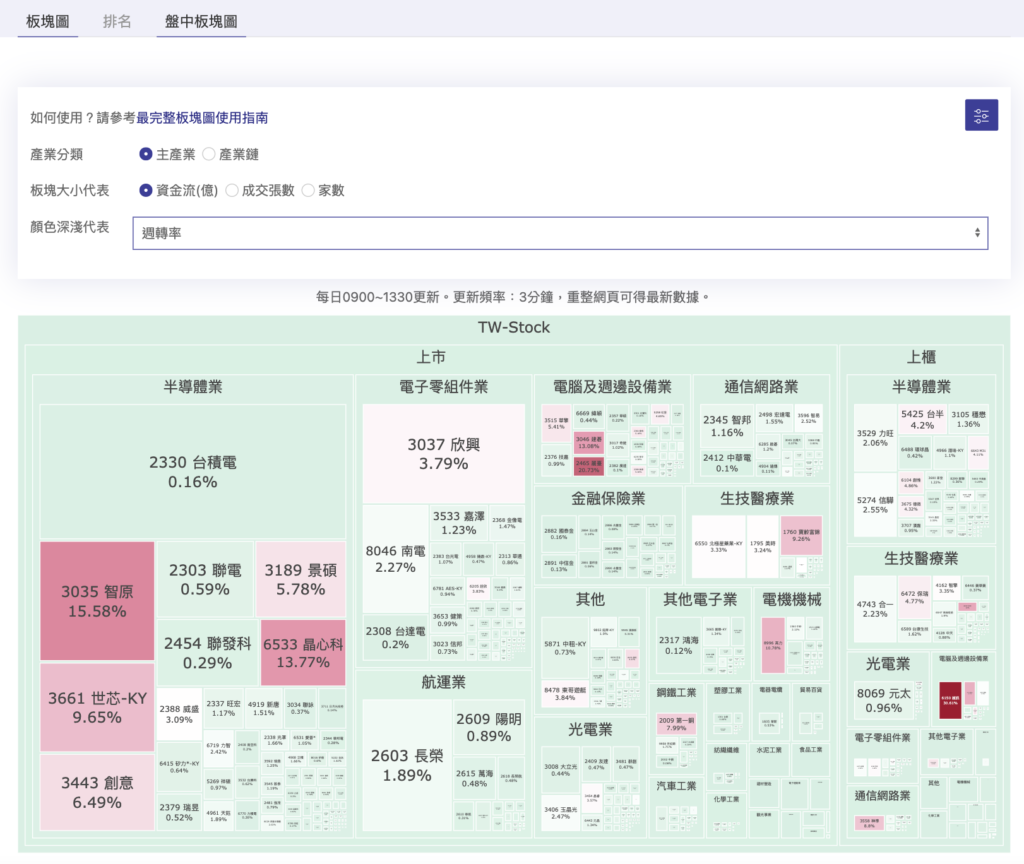Select the 3037 欣興 block
Screen dimensions: 1024x864
coord(443,454)
